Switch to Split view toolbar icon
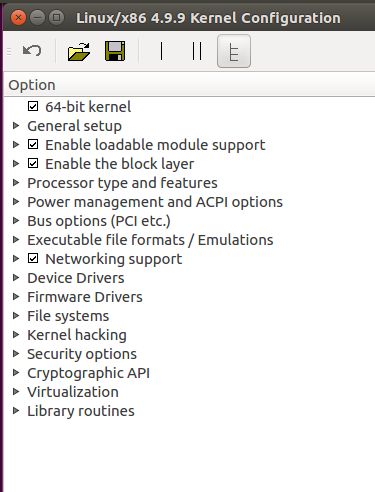The image size is (375, 492). [197, 51]
